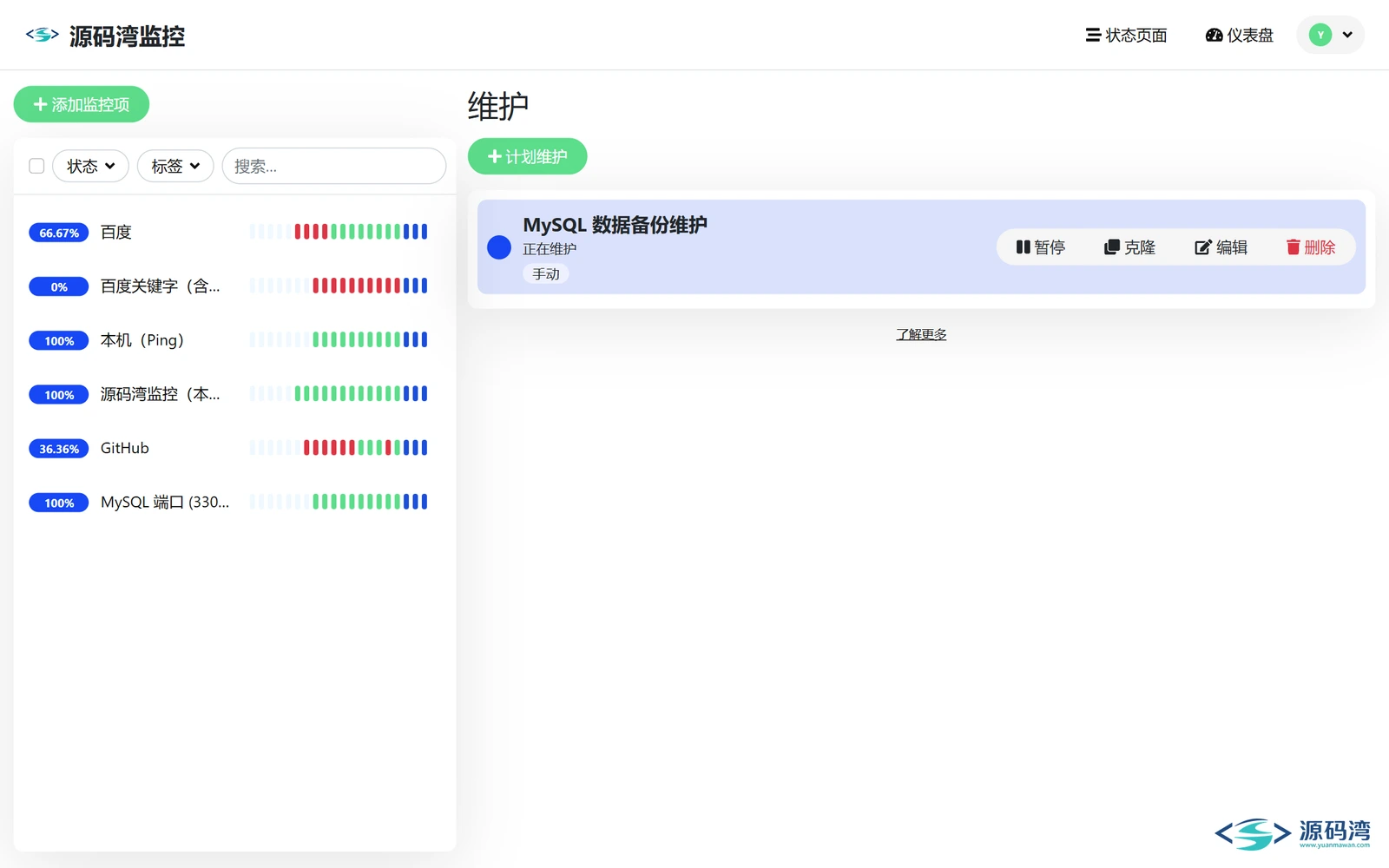Click the heartbeat bar for 百度
The width and height of the screenshot is (1389, 868).
339,232
